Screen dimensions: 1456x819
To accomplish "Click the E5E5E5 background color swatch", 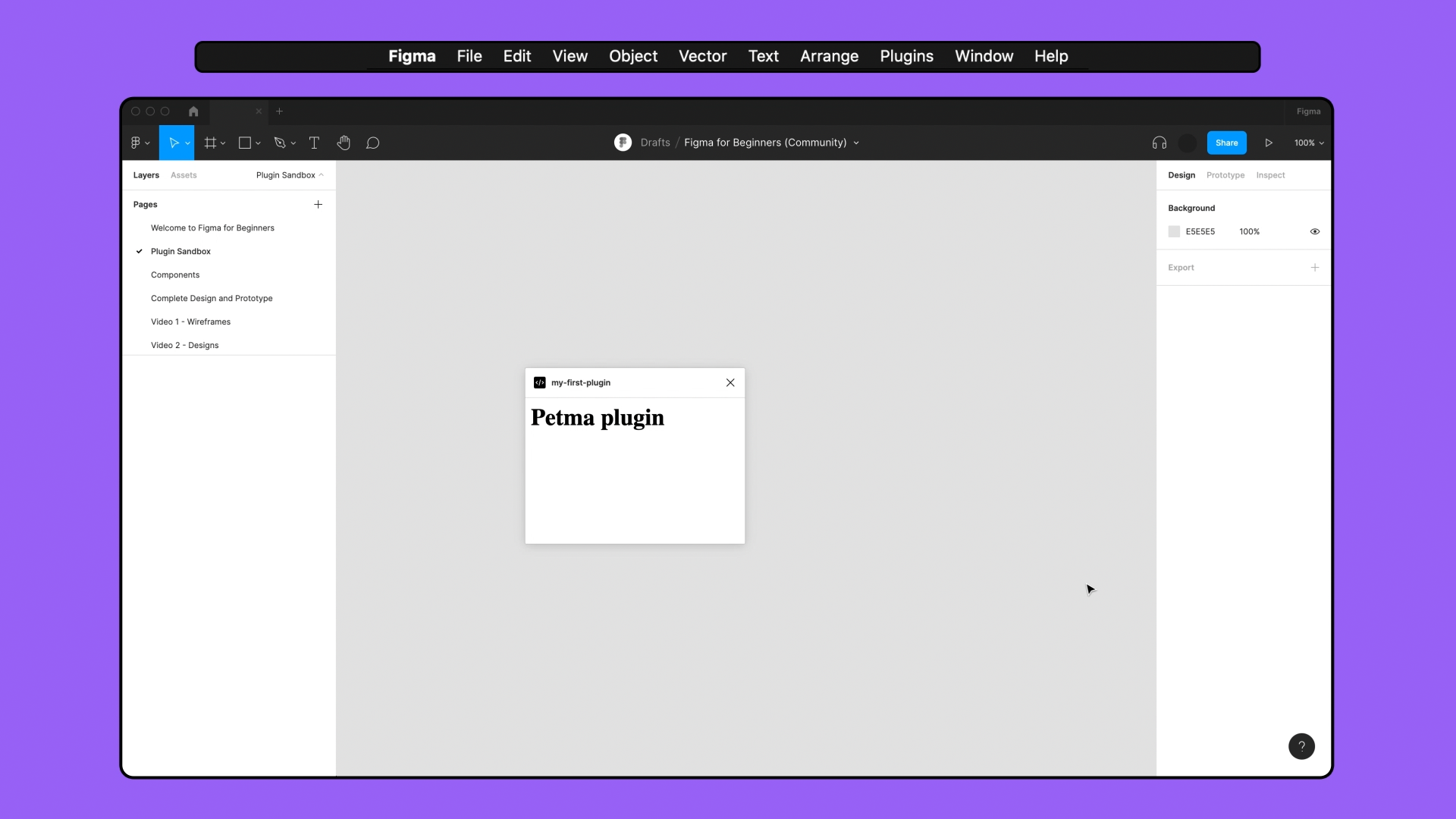I will (x=1174, y=231).
